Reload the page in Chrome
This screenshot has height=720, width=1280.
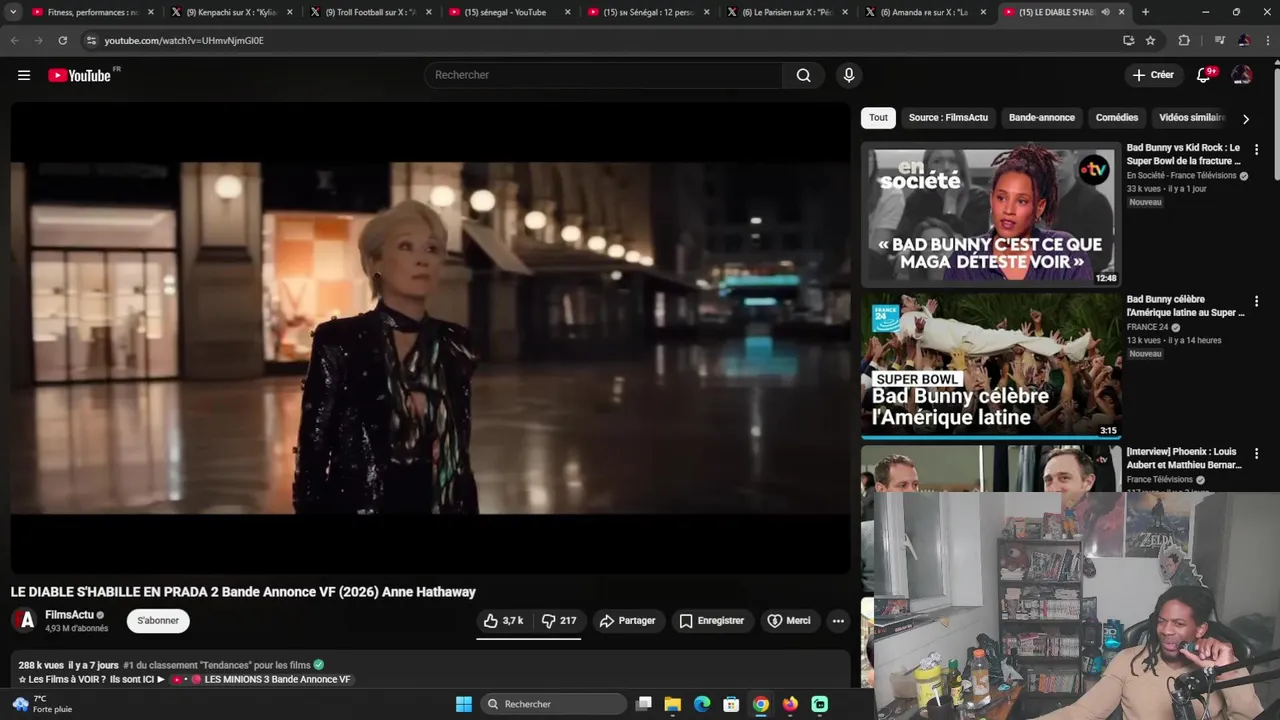(62, 40)
